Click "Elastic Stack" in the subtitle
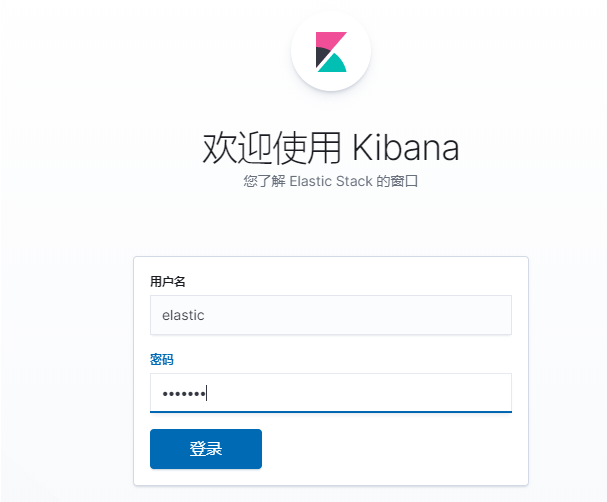 click(x=331, y=184)
